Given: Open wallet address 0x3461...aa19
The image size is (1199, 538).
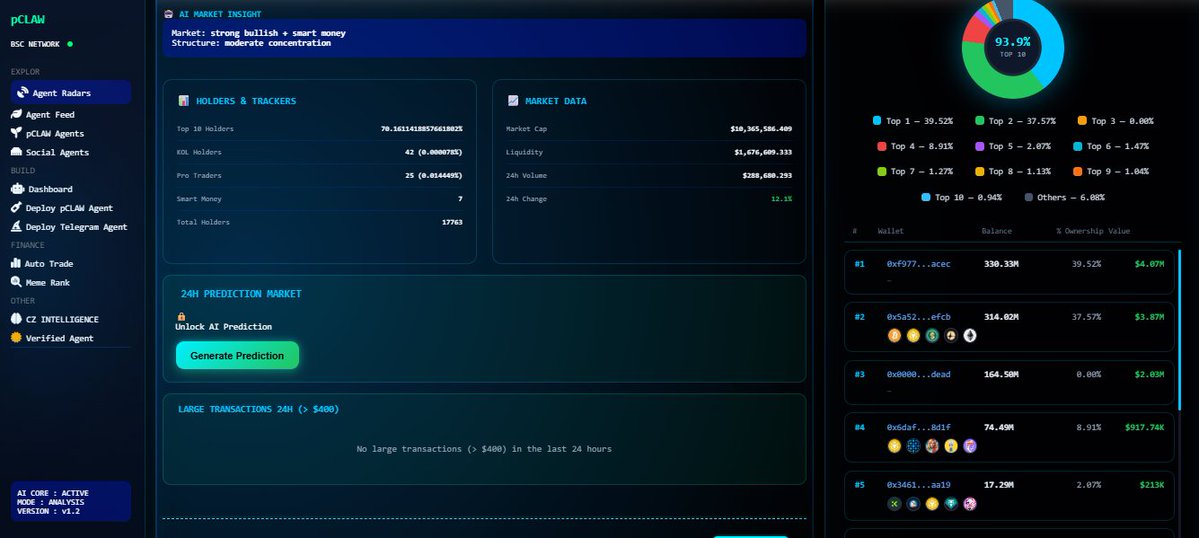Looking at the screenshot, I should point(918,485).
